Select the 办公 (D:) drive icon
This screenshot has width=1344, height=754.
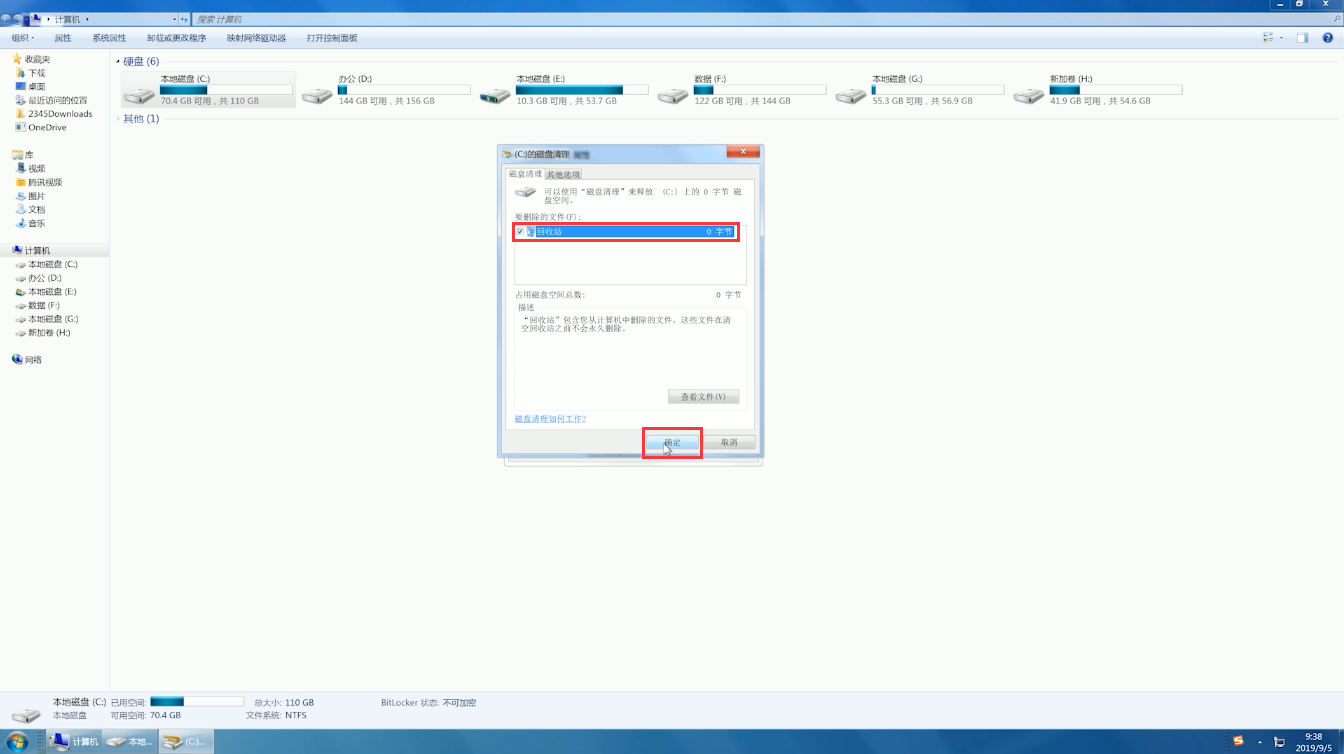click(x=317, y=95)
